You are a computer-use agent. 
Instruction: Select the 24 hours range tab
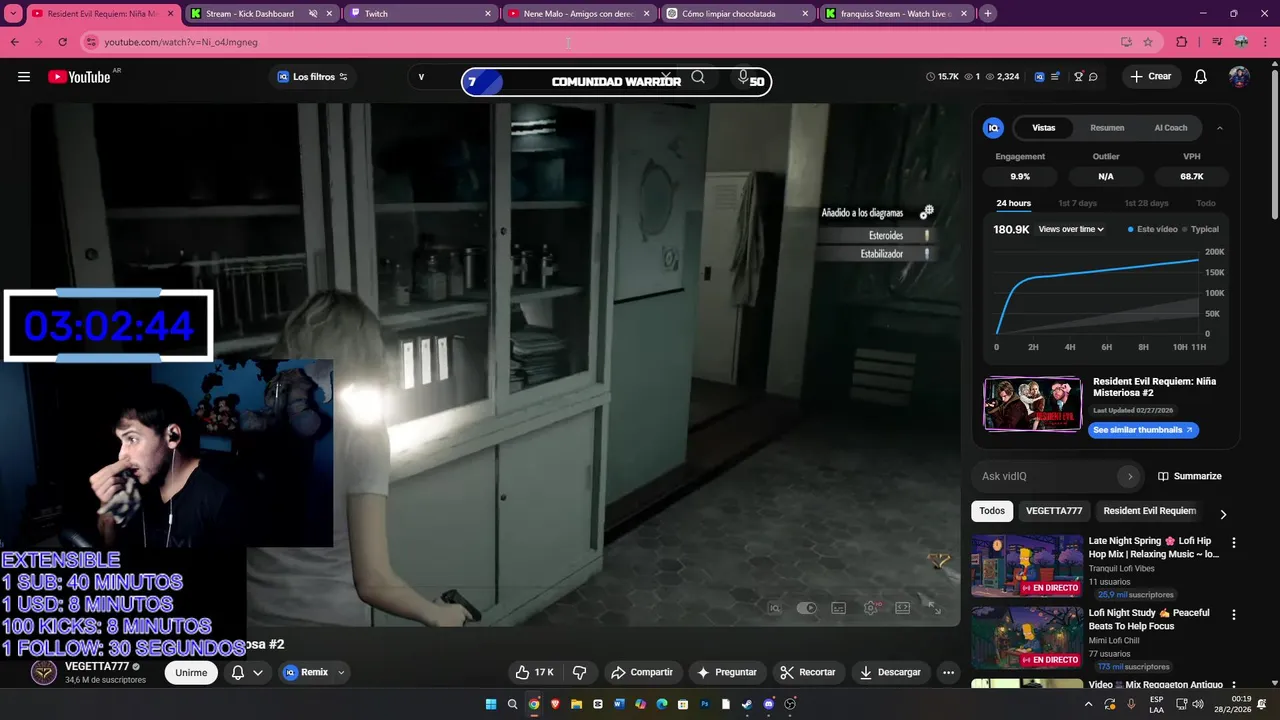[1013, 203]
